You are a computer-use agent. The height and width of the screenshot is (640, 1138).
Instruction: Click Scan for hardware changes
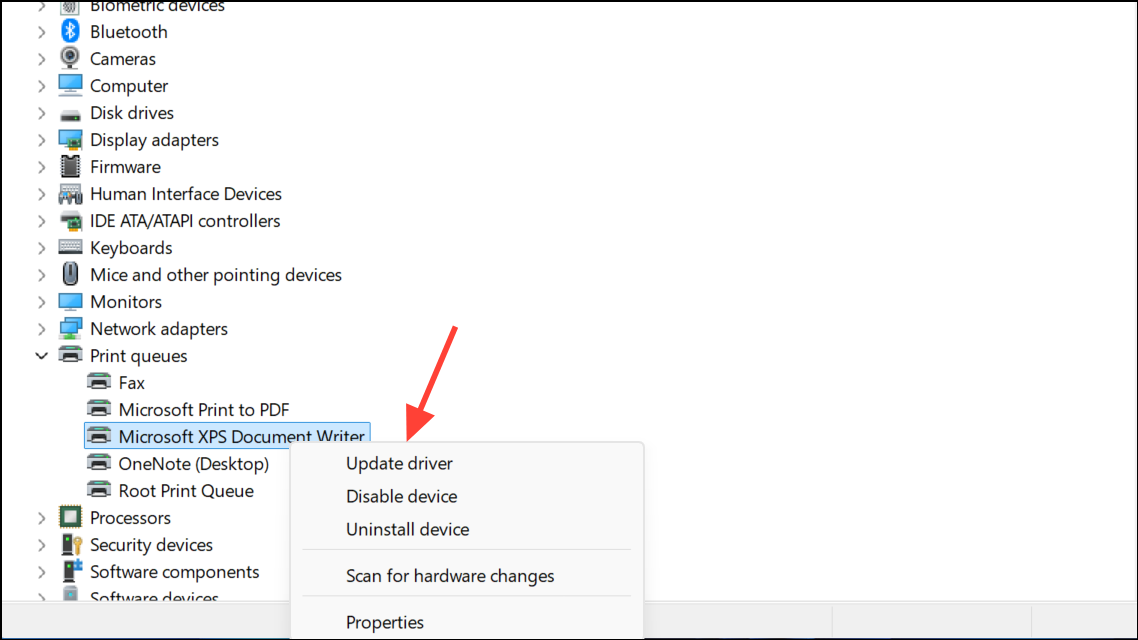450,575
